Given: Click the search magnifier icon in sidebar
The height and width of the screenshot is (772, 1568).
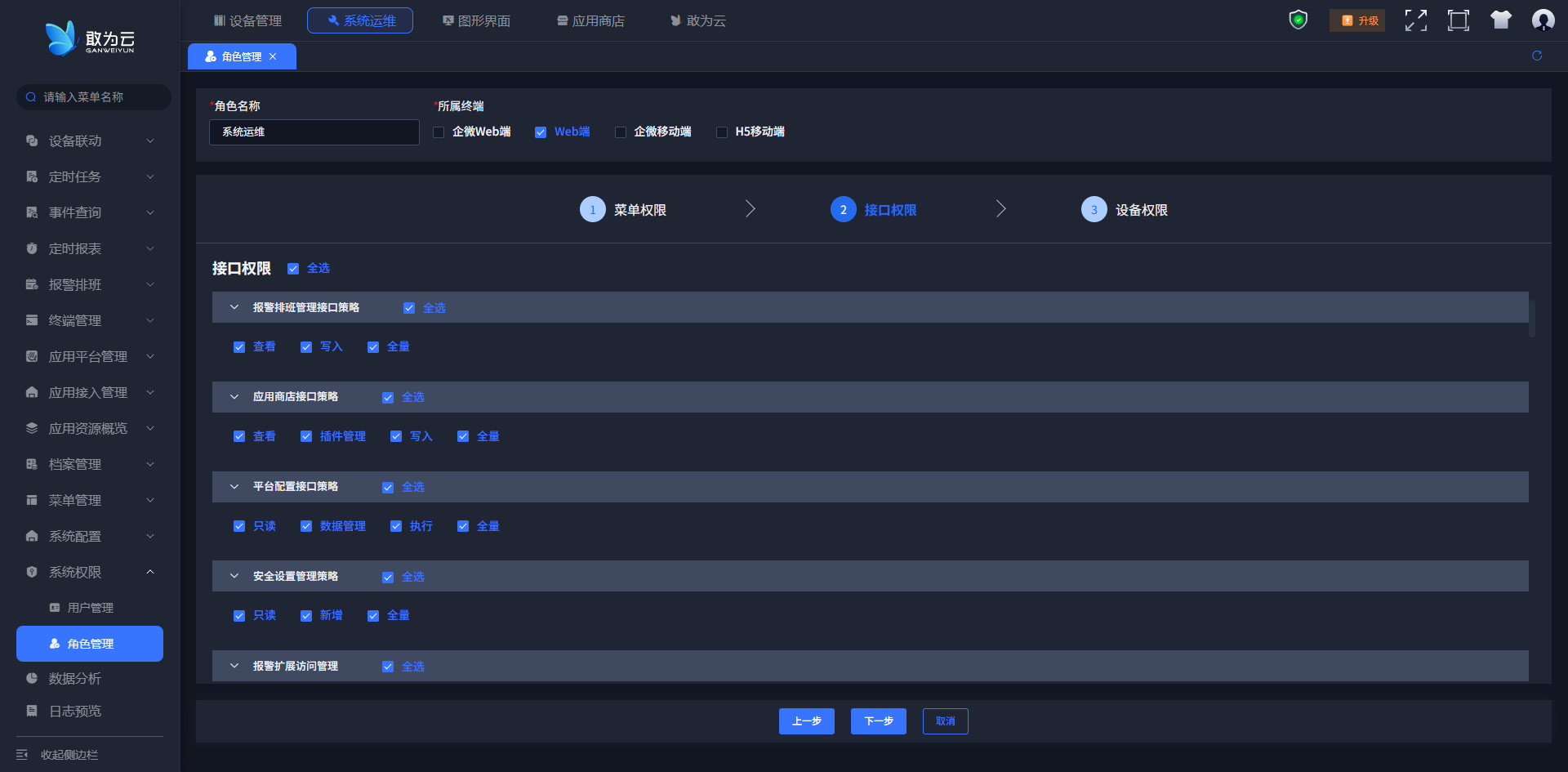Looking at the screenshot, I should tap(31, 97).
